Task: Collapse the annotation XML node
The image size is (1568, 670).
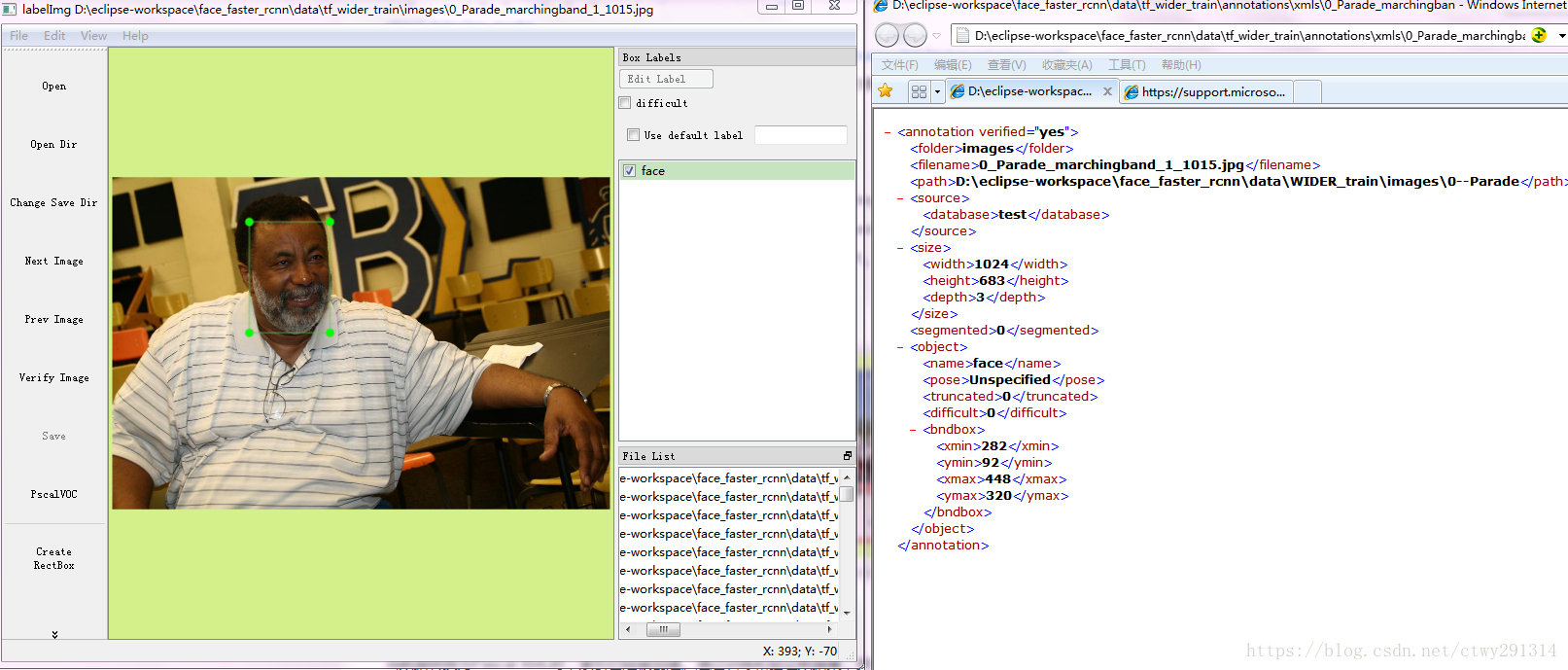Action: coord(888,132)
